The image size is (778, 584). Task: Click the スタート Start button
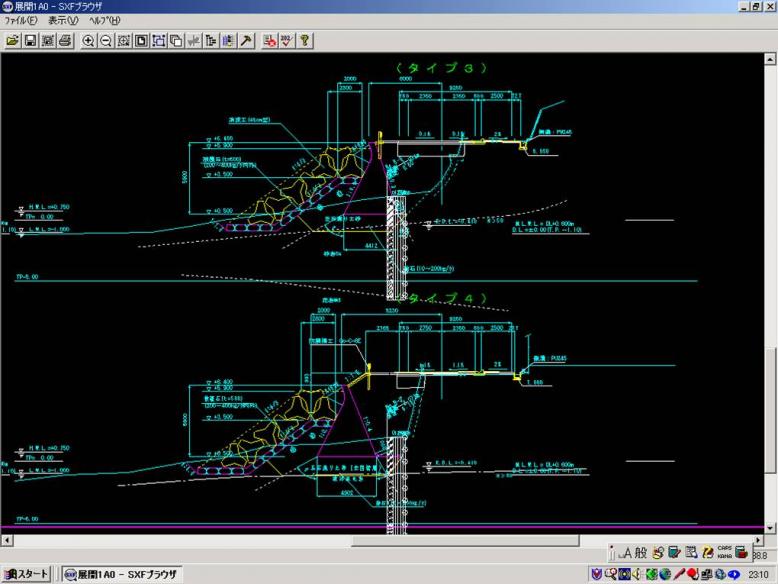[x=26, y=575]
